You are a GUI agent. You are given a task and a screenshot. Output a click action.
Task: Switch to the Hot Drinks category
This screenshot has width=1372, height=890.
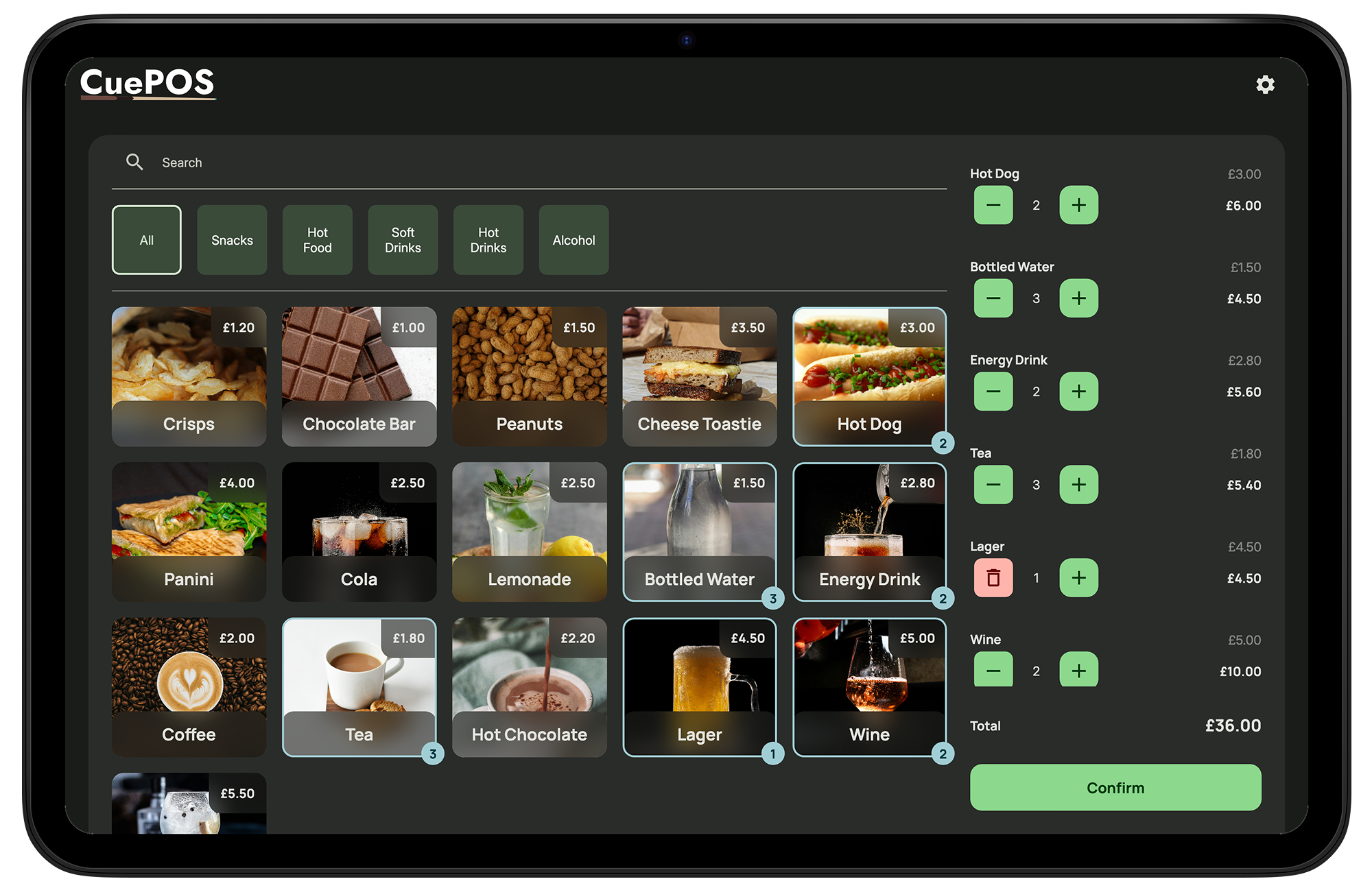[488, 240]
